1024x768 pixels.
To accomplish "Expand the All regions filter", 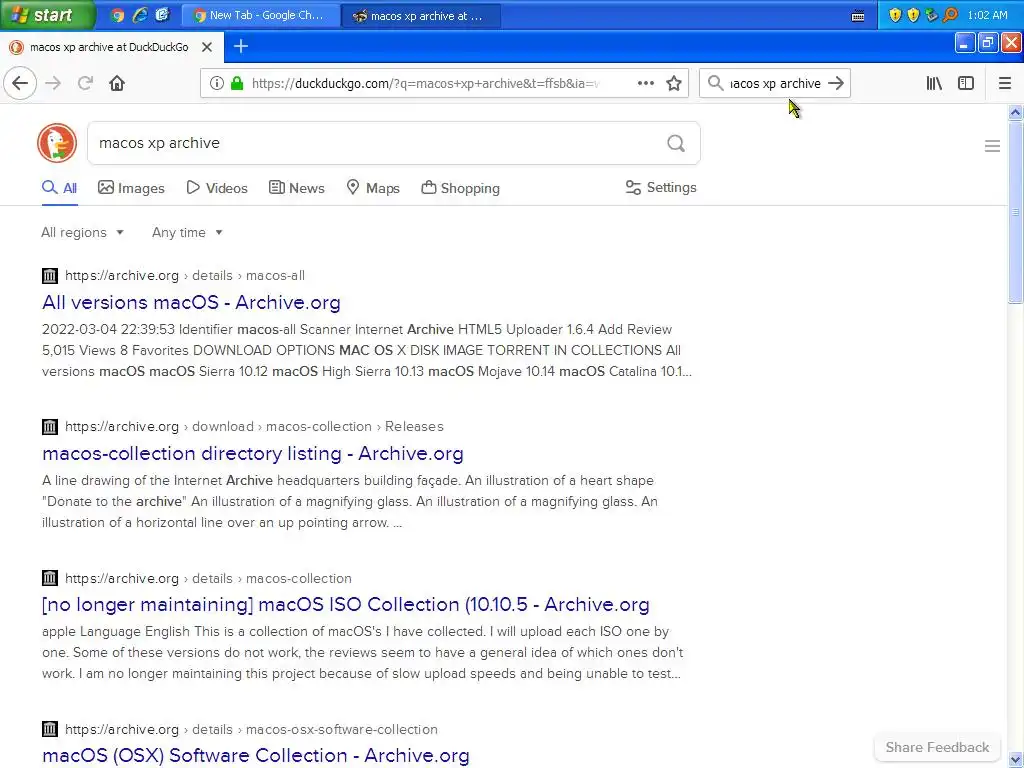I will tap(82, 232).
